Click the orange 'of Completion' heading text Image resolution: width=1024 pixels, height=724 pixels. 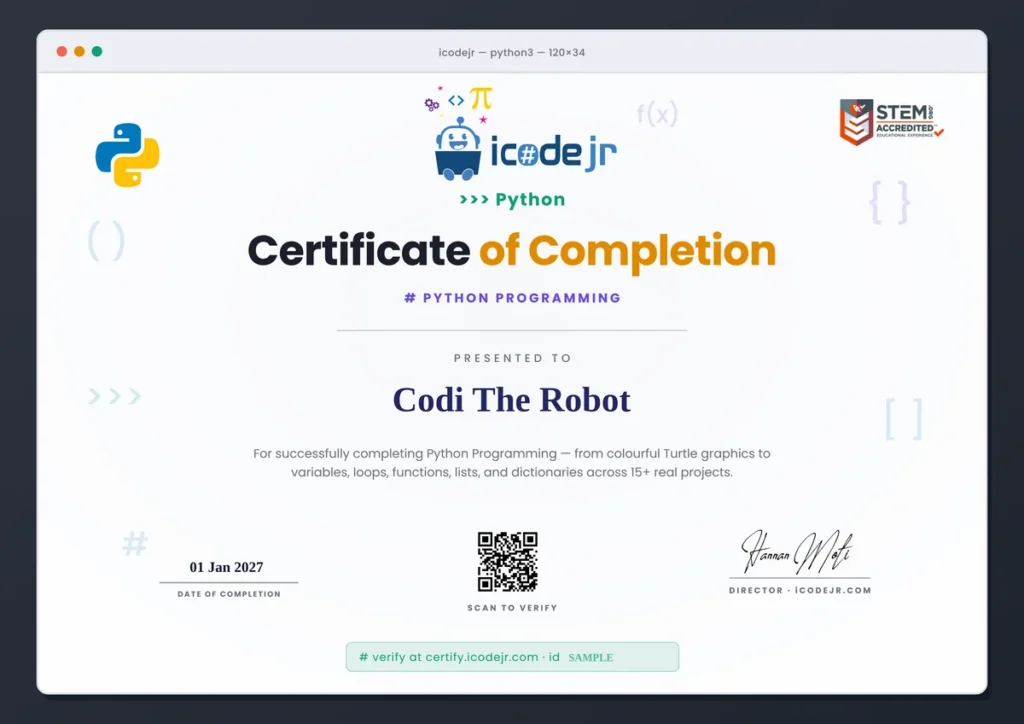(628, 252)
